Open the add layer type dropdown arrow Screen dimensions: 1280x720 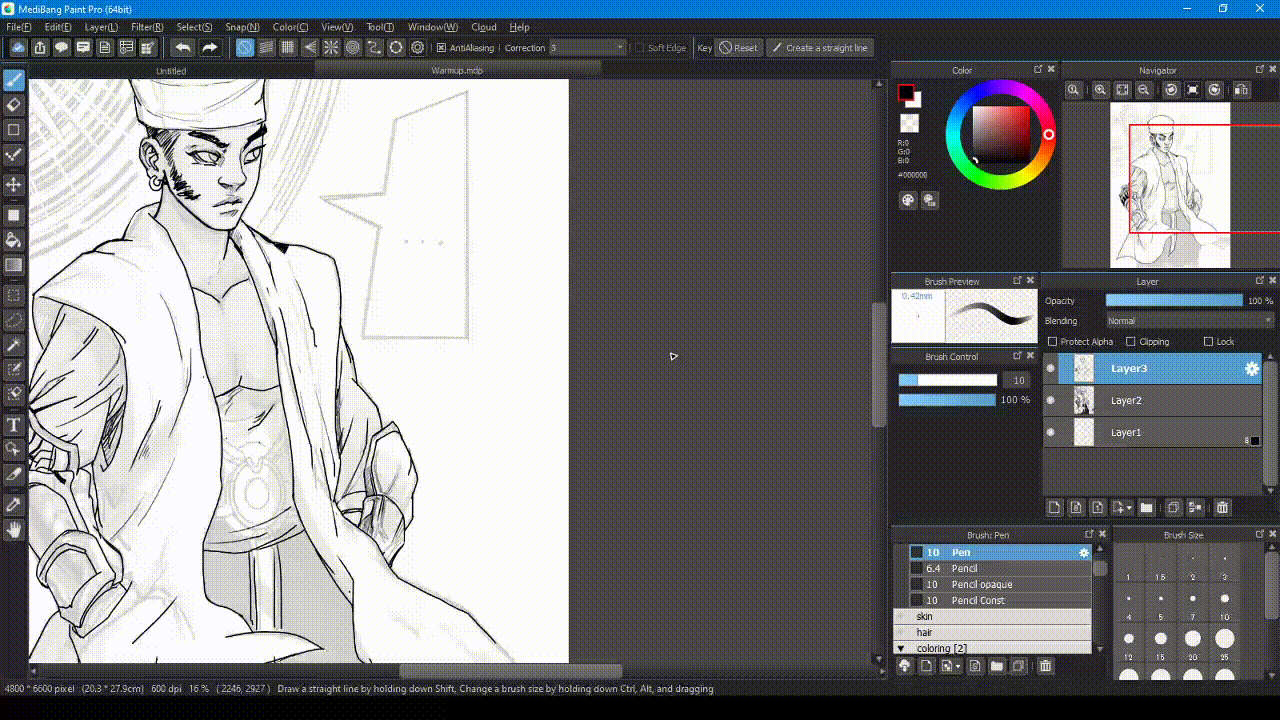[x=1128, y=507]
